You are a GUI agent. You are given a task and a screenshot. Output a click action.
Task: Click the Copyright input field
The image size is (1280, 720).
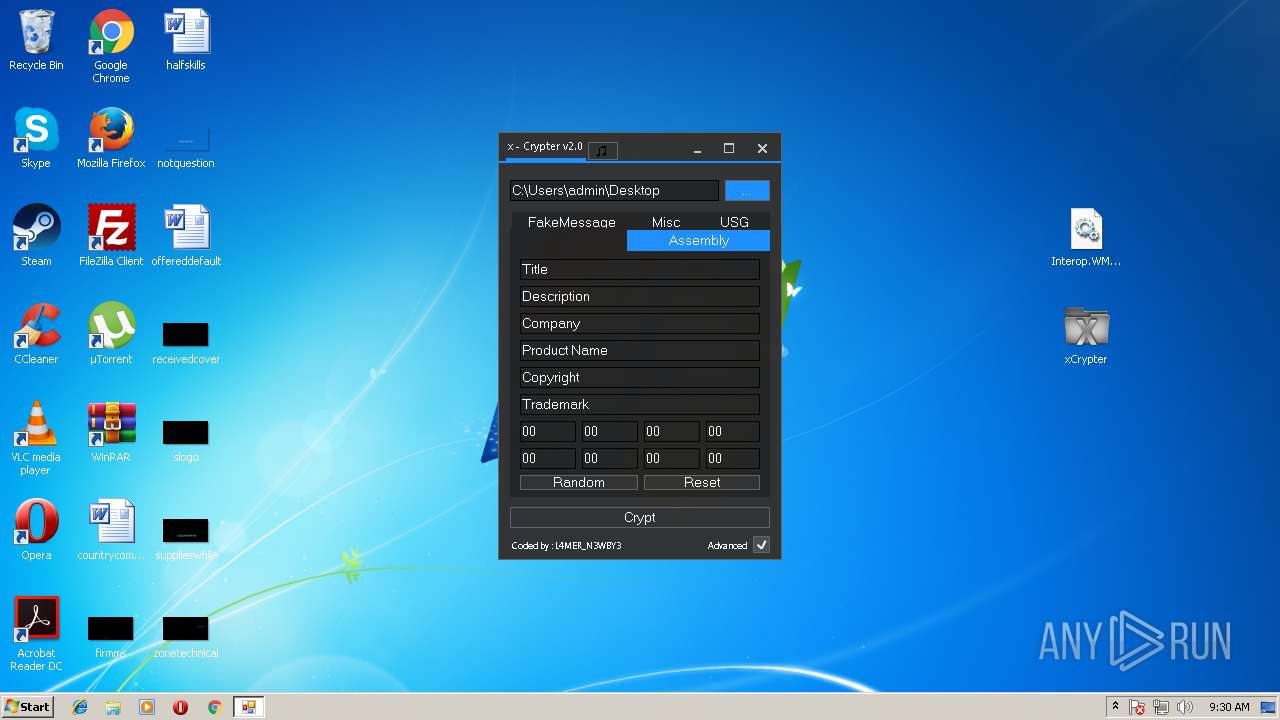(640, 377)
